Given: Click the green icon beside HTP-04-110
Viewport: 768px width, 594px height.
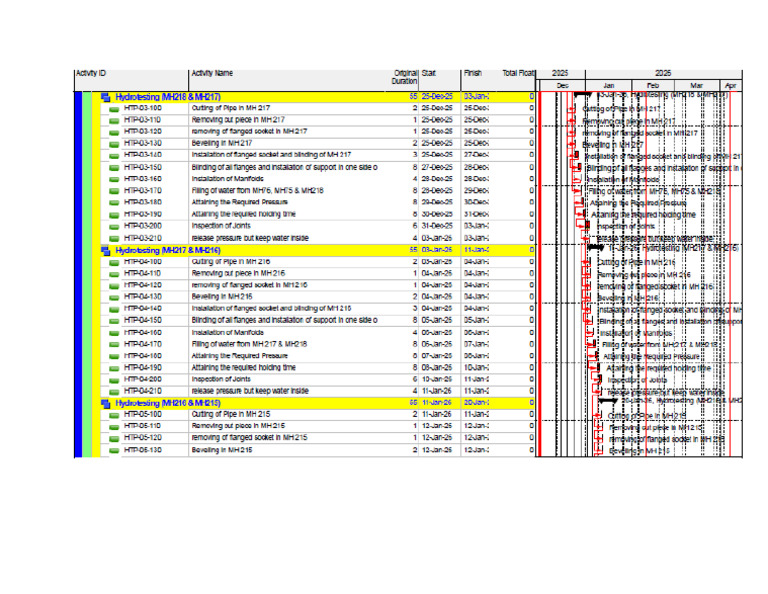Looking at the screenshot, I should [114, 274].
